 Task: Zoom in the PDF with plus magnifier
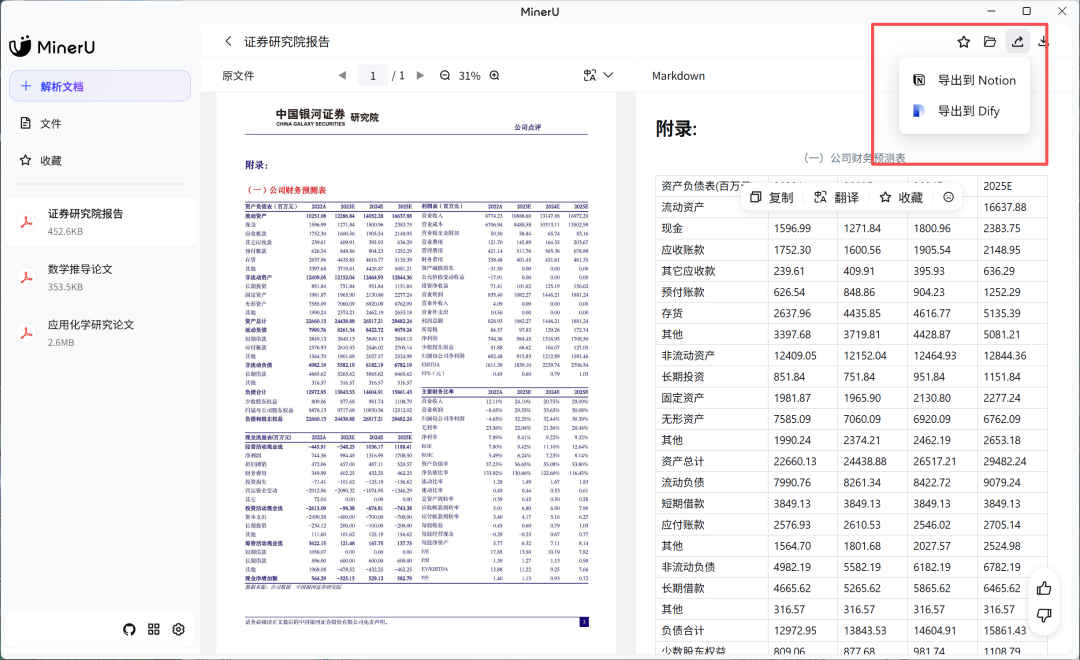[494, 76]
